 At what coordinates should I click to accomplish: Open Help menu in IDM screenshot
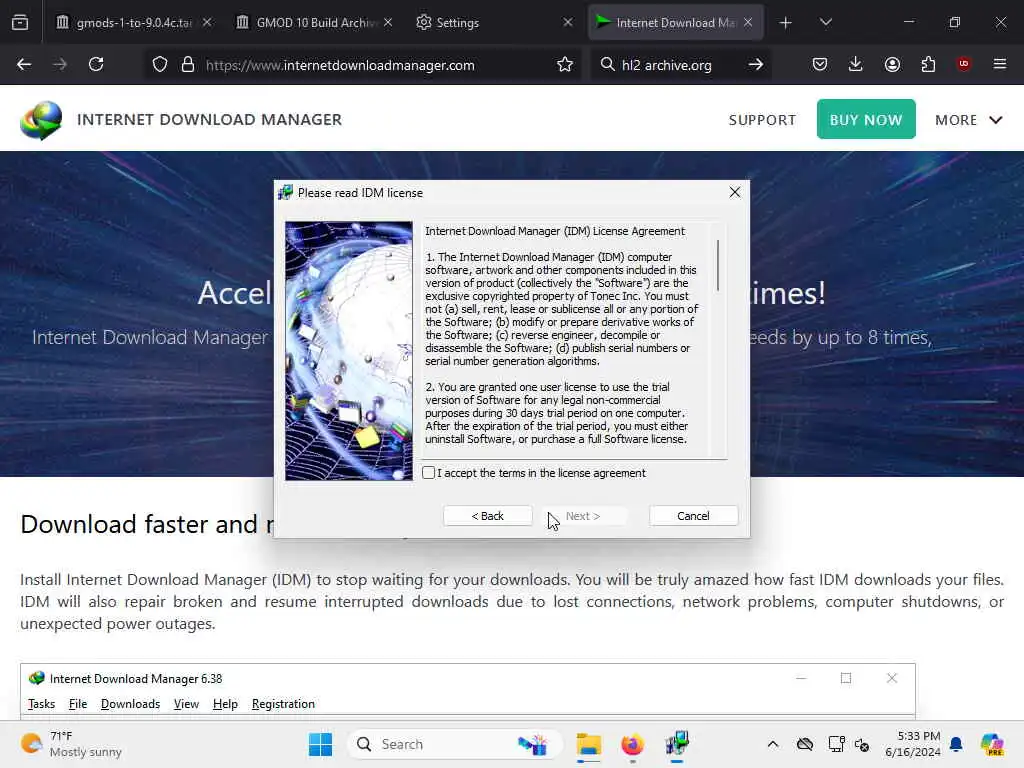pyautogui.click(x=225, y=704)
